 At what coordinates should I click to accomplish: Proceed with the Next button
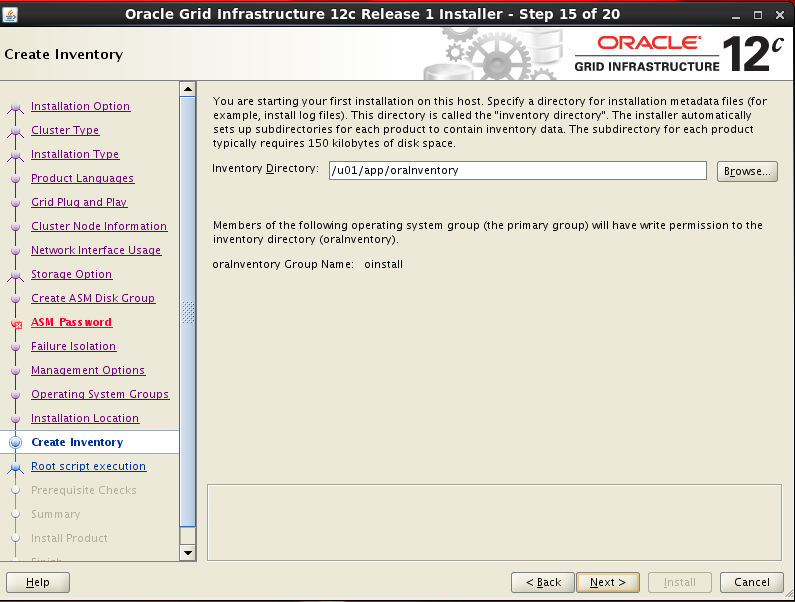608,582
